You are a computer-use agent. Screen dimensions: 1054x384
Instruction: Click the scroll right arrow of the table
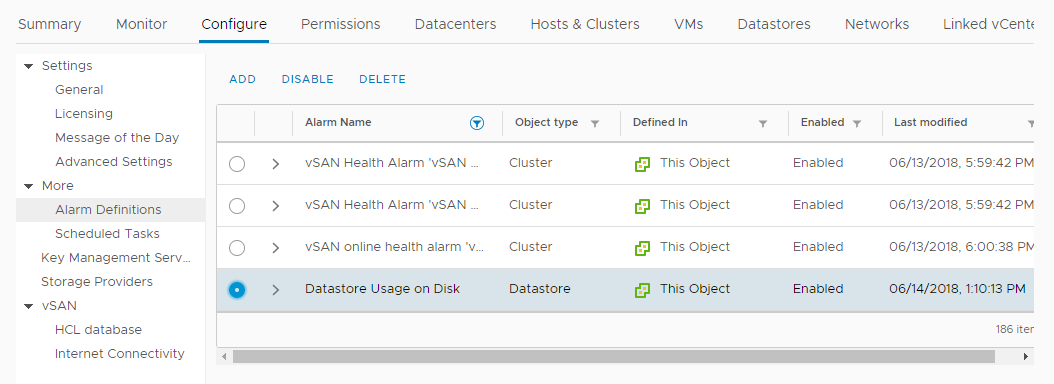(1026, 356)
